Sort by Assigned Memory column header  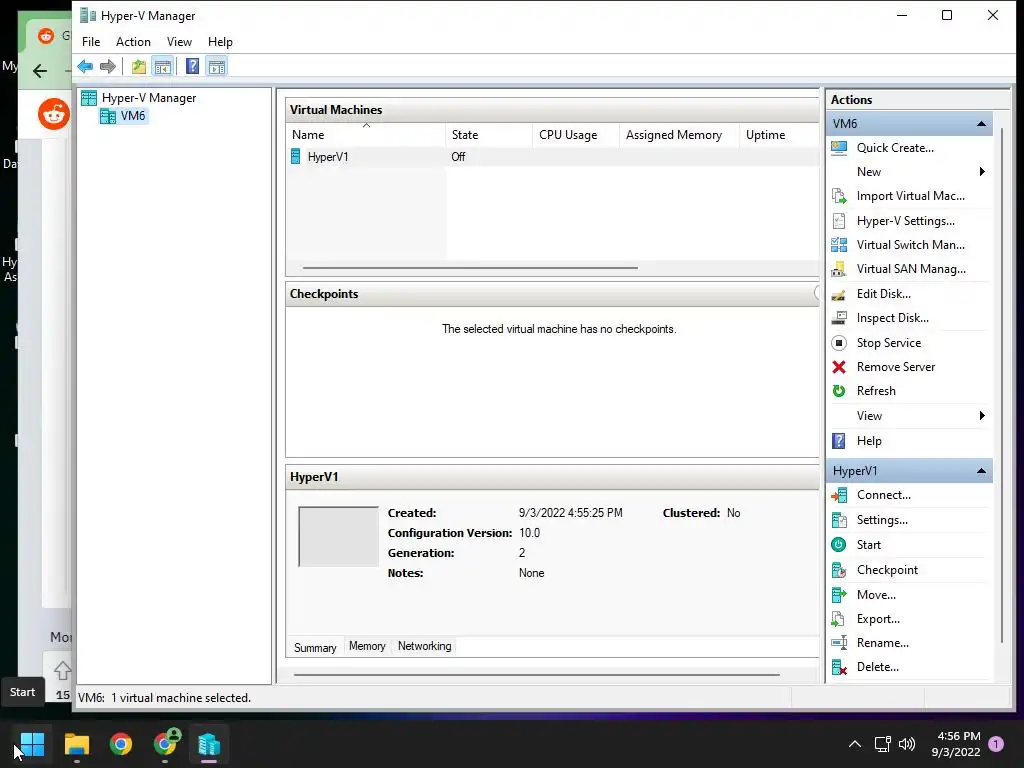coord(679,135)
